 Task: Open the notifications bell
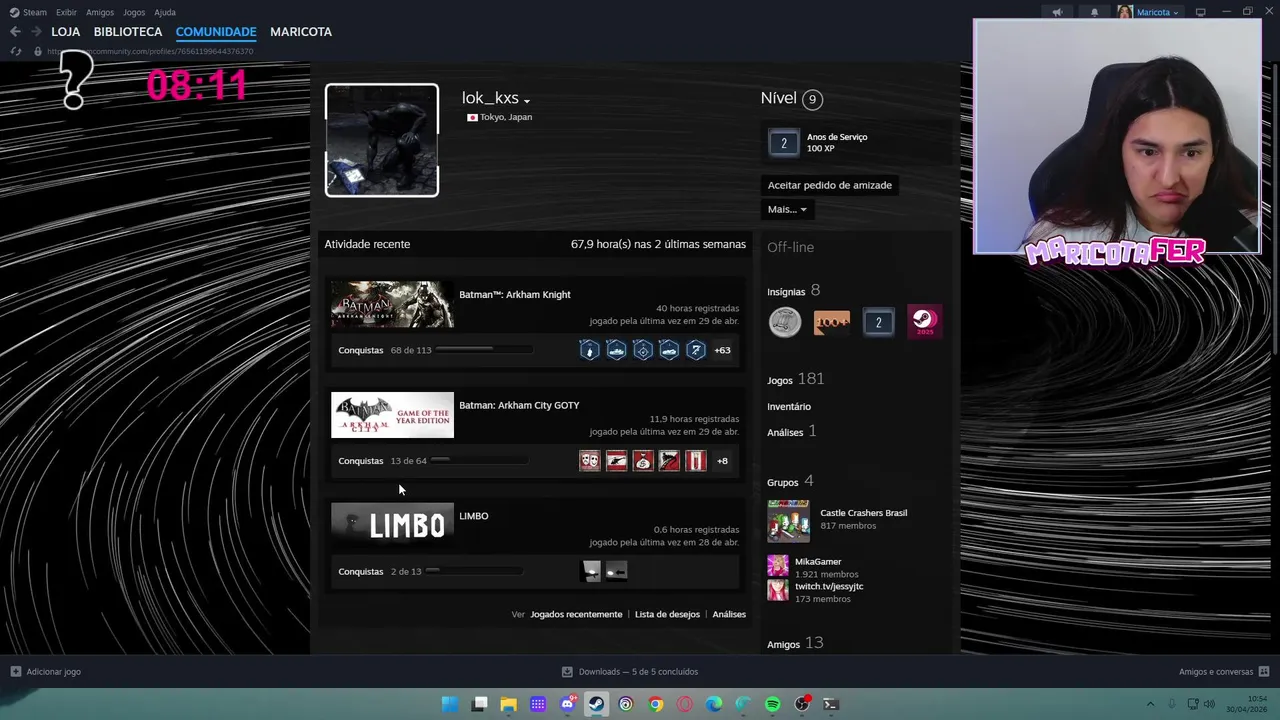(1094, 12)
